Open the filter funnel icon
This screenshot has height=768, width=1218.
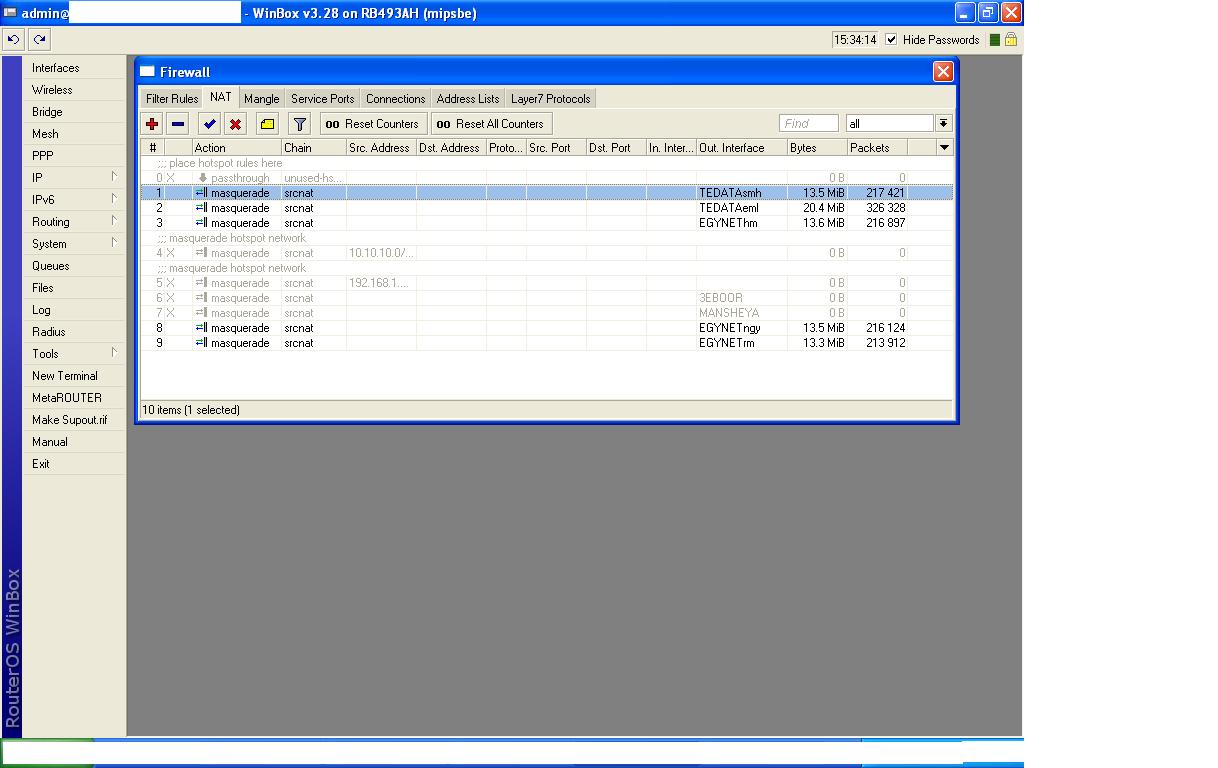[299, 124]
